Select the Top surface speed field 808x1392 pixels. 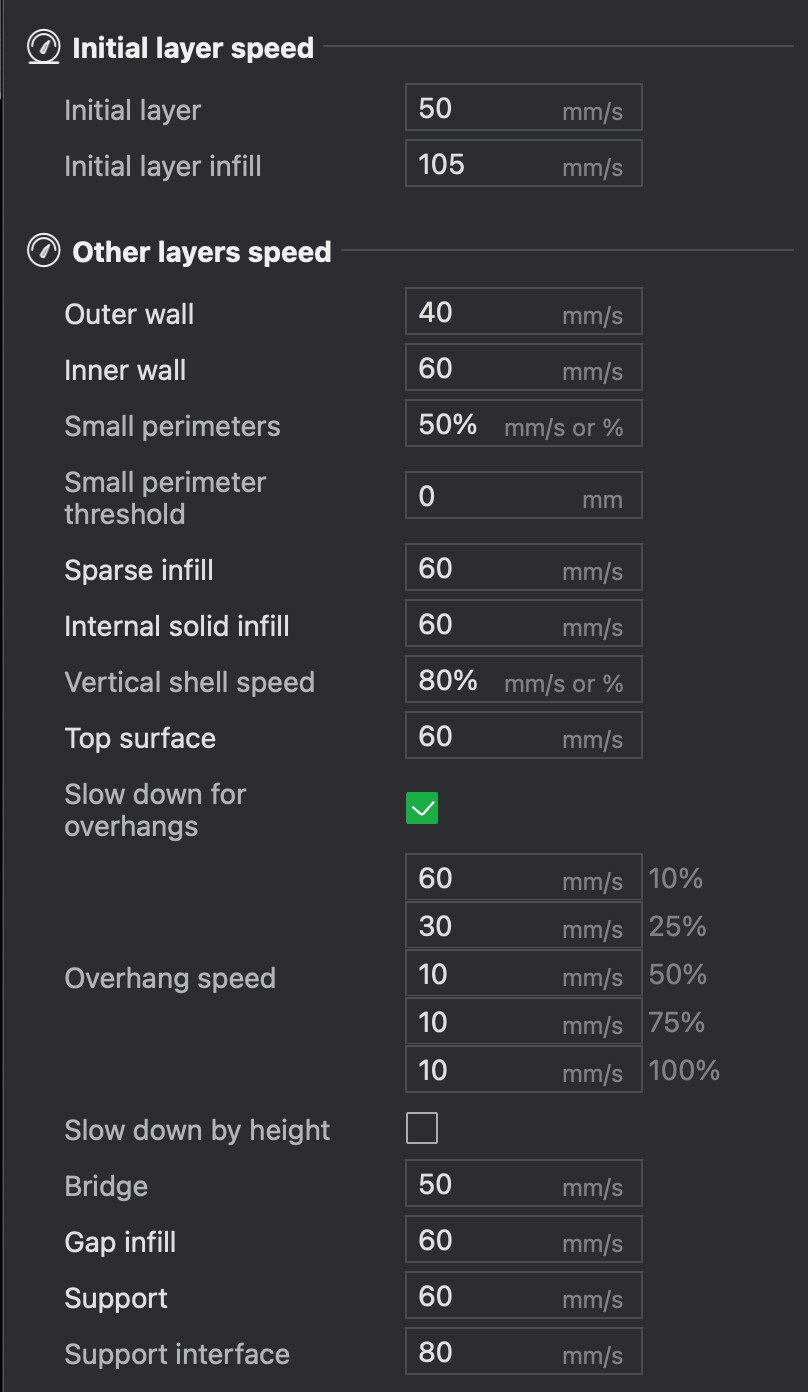click(523, 736)
